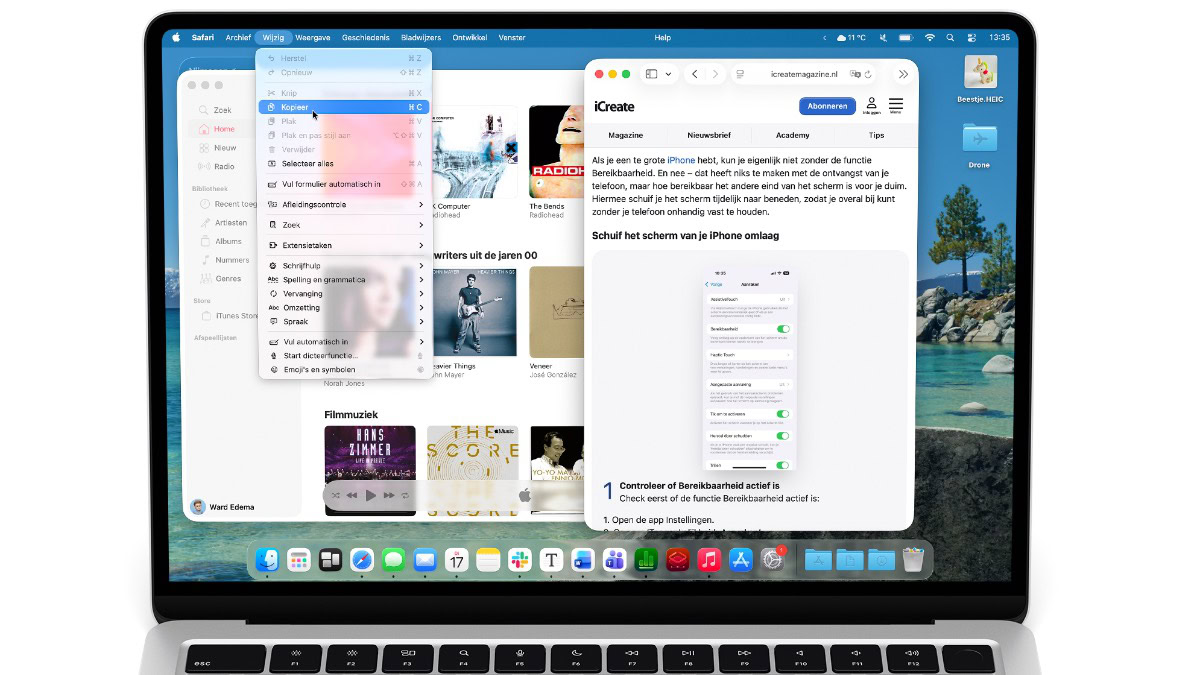Open Safari sidebar options dropdown arrow
Screen dimensions: 1200x675
[x=668, y=74]
